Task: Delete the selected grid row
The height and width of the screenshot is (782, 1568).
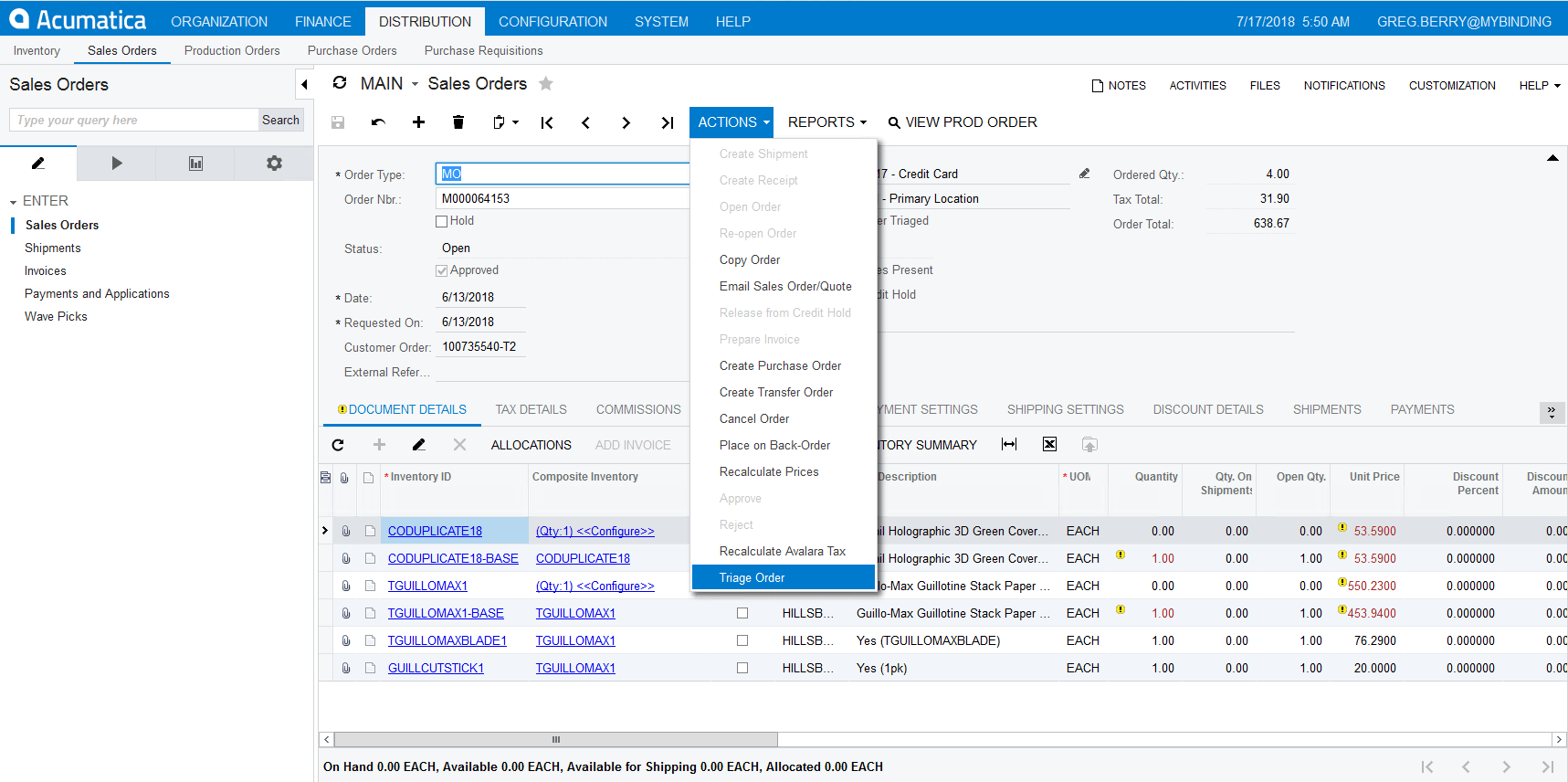Action: pyautogui.click(x=459, y=445)
